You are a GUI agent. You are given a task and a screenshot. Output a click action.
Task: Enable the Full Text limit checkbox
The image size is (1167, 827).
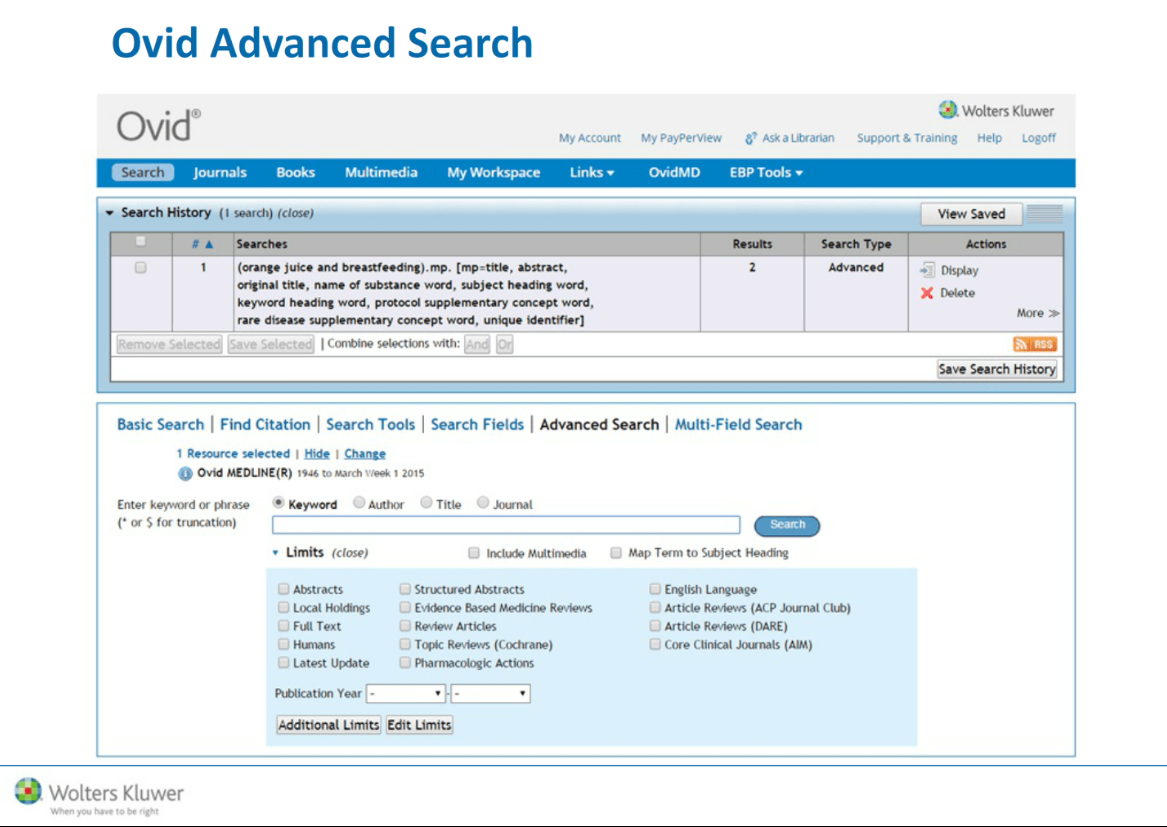point(284,626)
